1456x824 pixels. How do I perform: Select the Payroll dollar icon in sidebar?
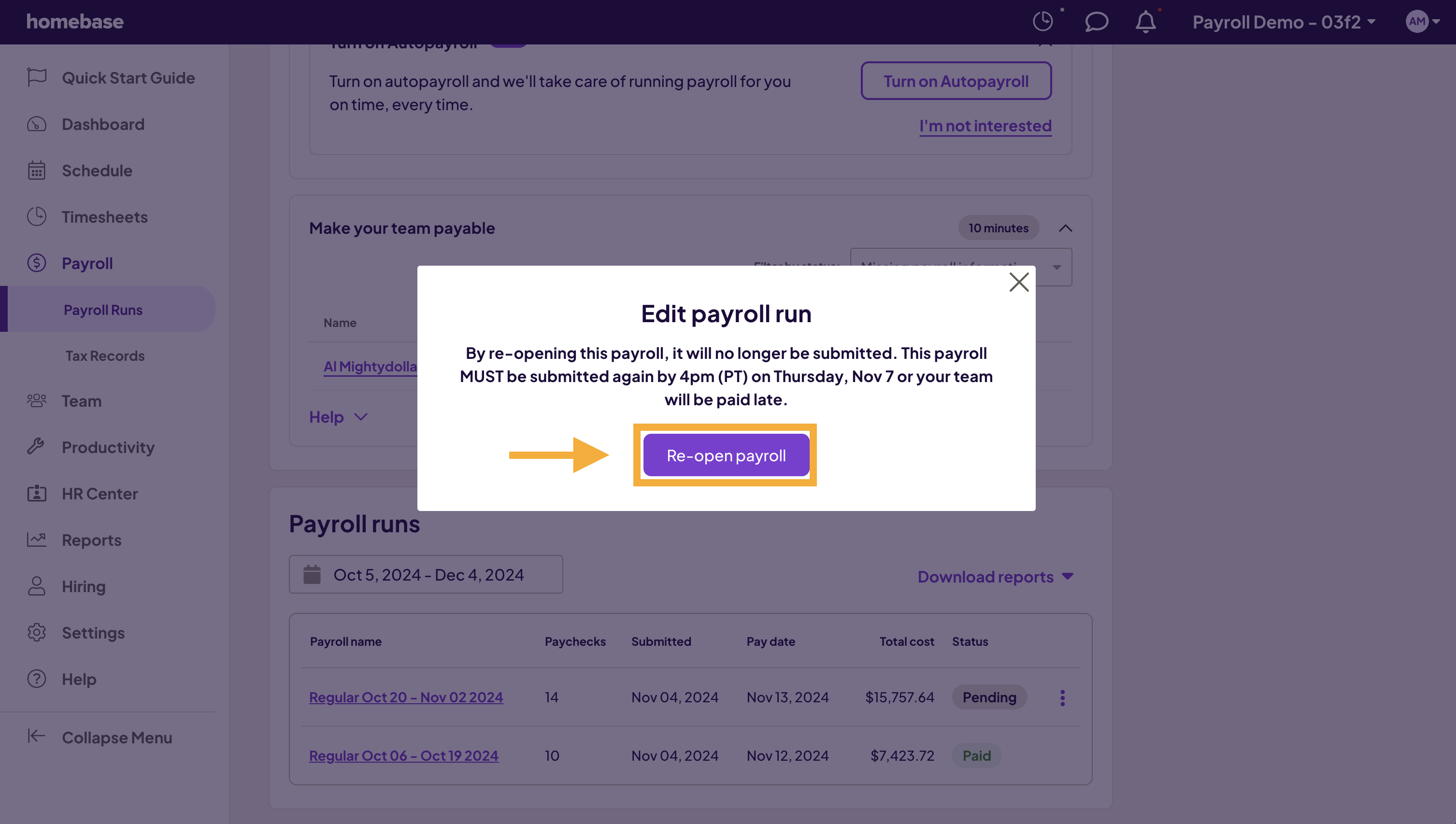tap(36, 263)
